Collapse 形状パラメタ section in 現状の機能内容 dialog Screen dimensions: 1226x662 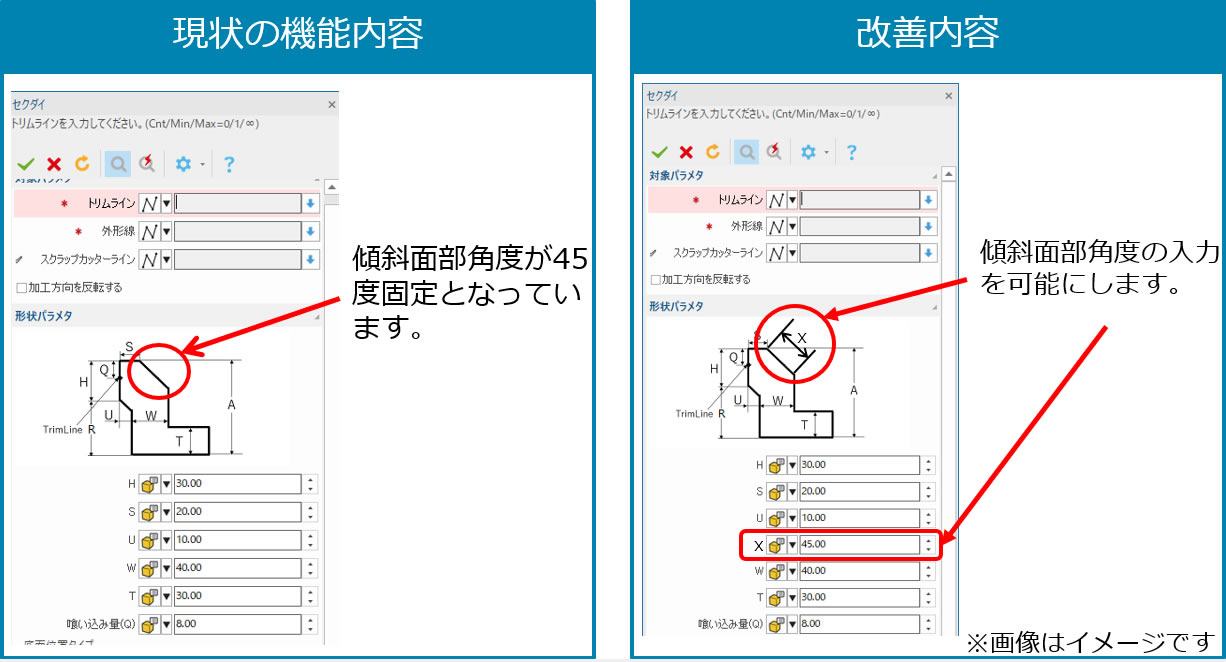(317, 317)
